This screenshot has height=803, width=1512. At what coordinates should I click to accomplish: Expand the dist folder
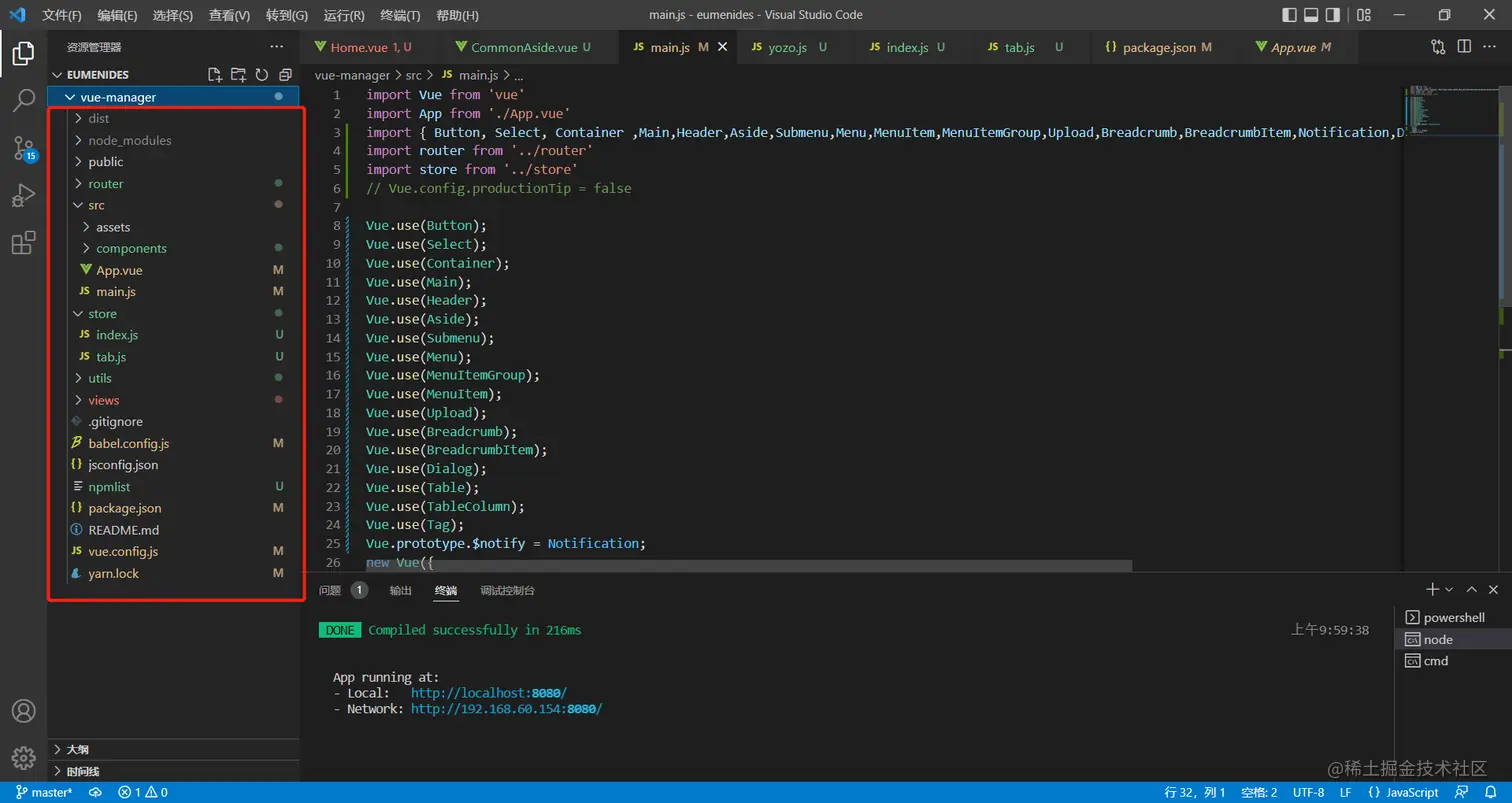[x=173, y=118]
